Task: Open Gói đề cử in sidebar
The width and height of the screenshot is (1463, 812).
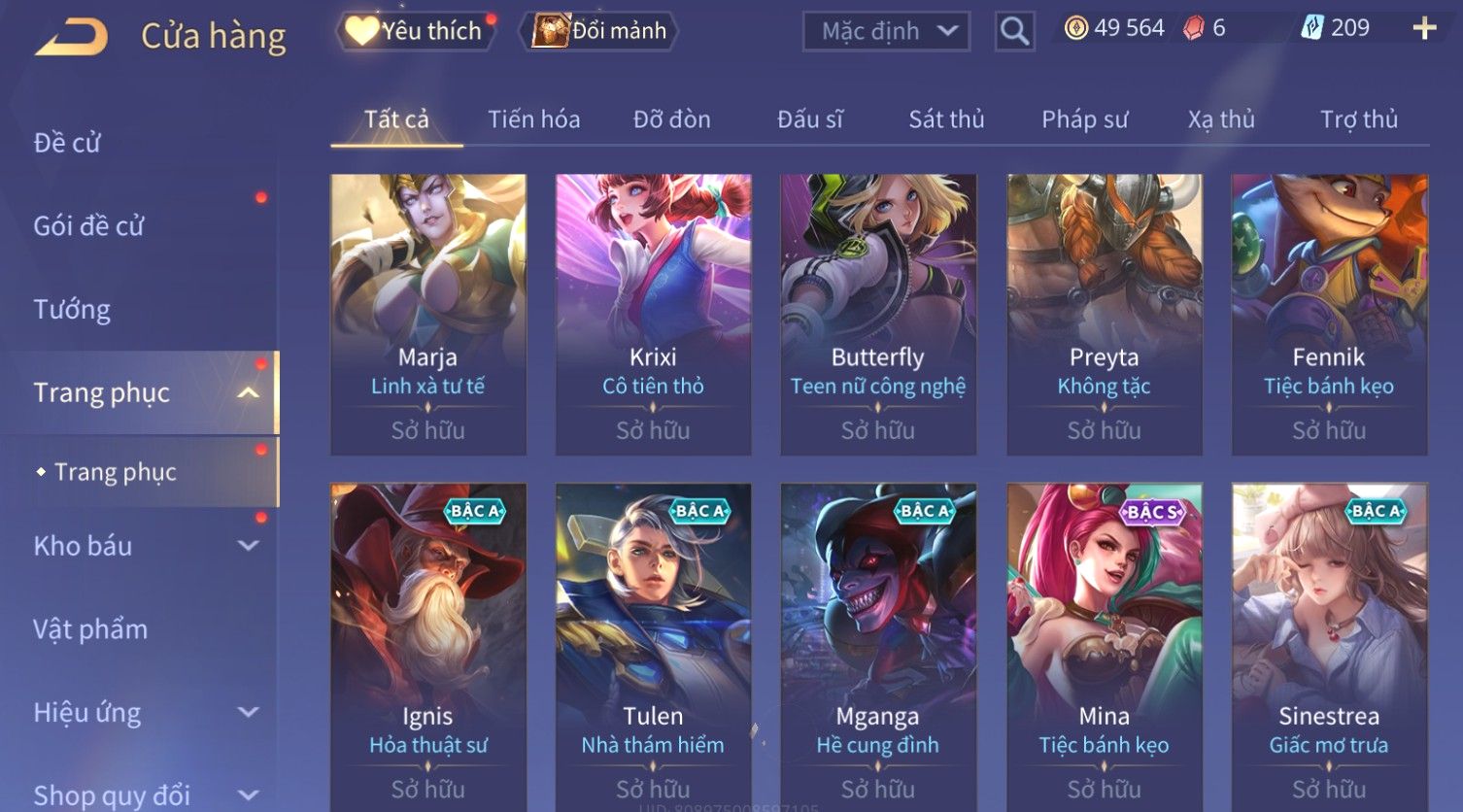Action: point(88,226)
